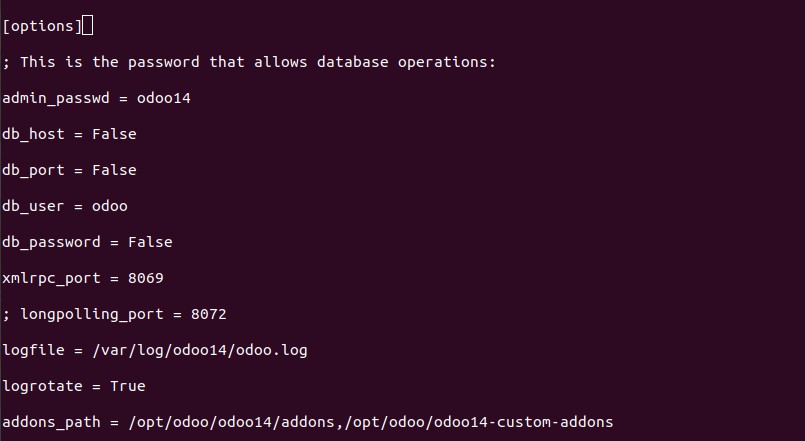Image resolution: width=805 pixels, height=441 pixels.
Task: Click the logfile key name
Action: point(33,351)
